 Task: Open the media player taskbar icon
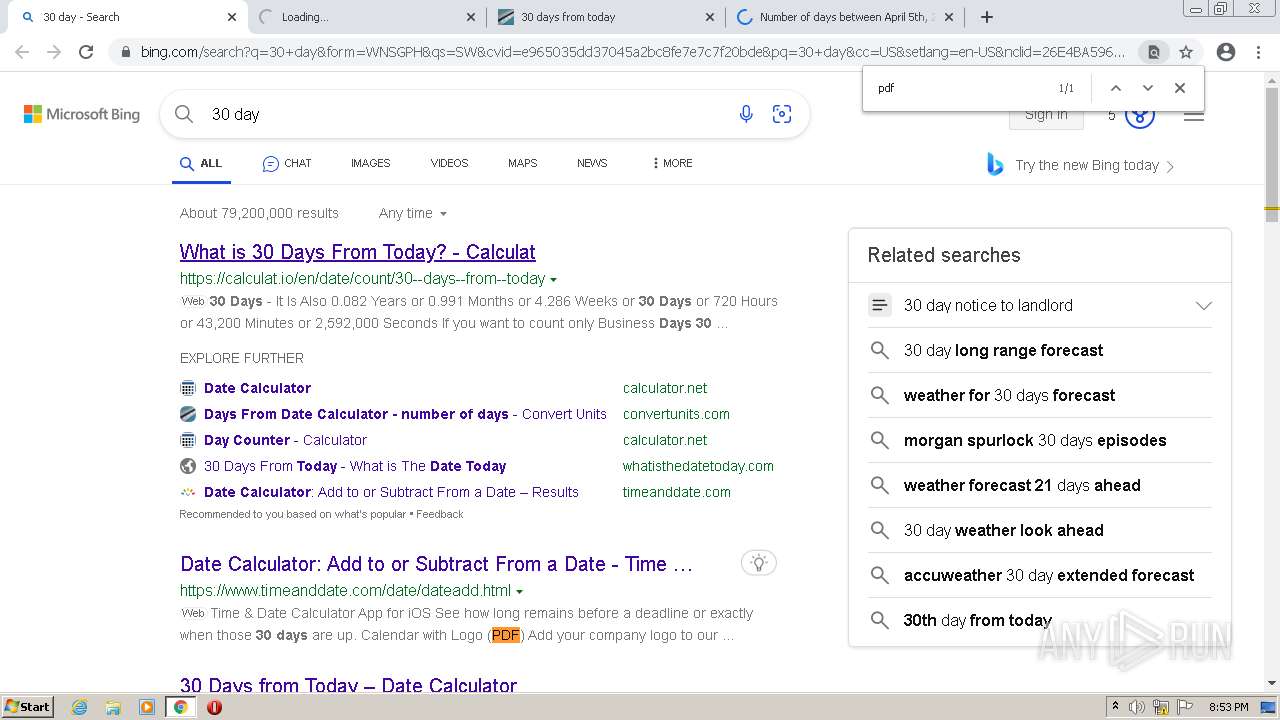(x=147, y=707)
